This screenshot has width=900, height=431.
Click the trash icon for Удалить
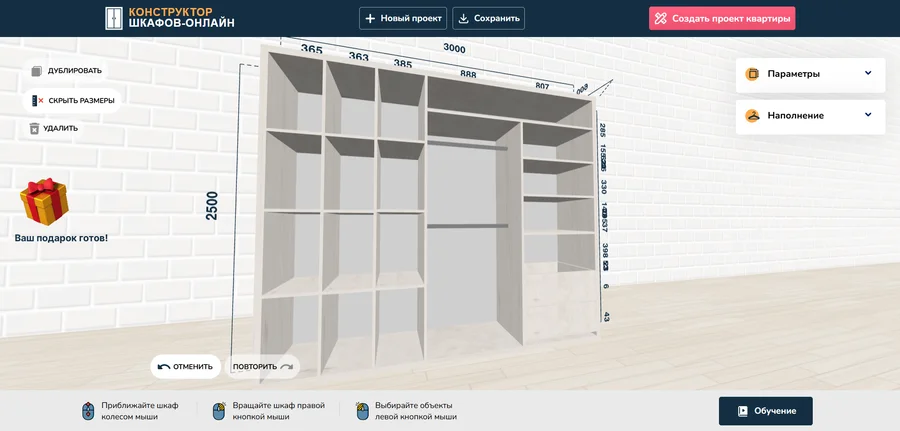(35, 128)
